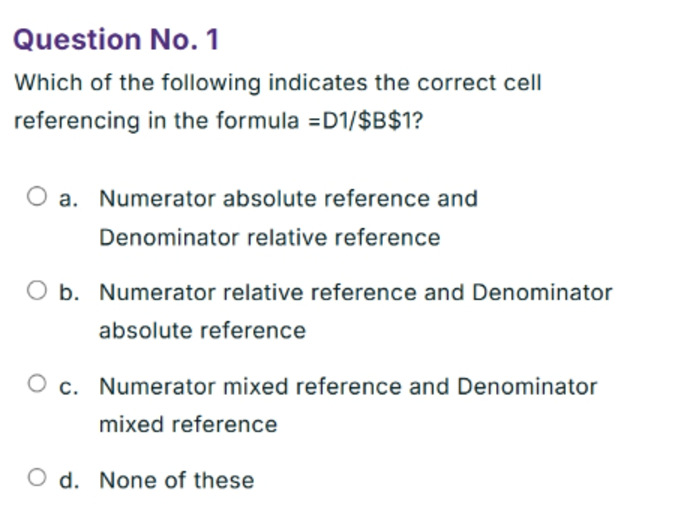Choose option b radio button
The height and width of the screenshot is (514, 688).
coord(37,291)
